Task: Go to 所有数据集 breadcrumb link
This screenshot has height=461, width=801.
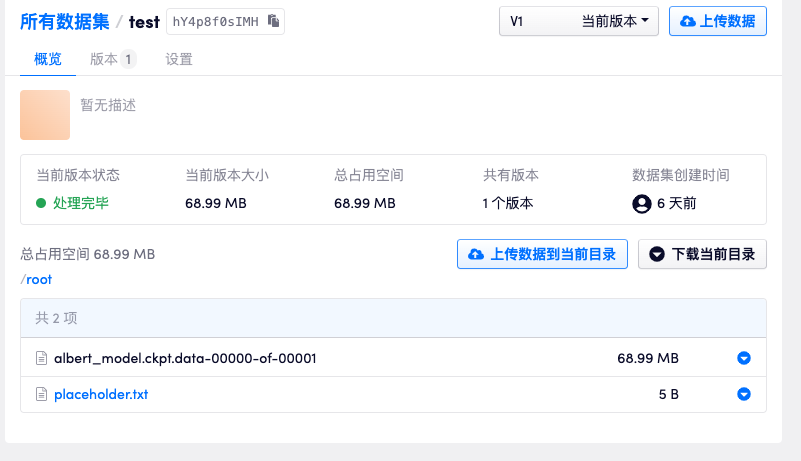Action: pos(64,21)
